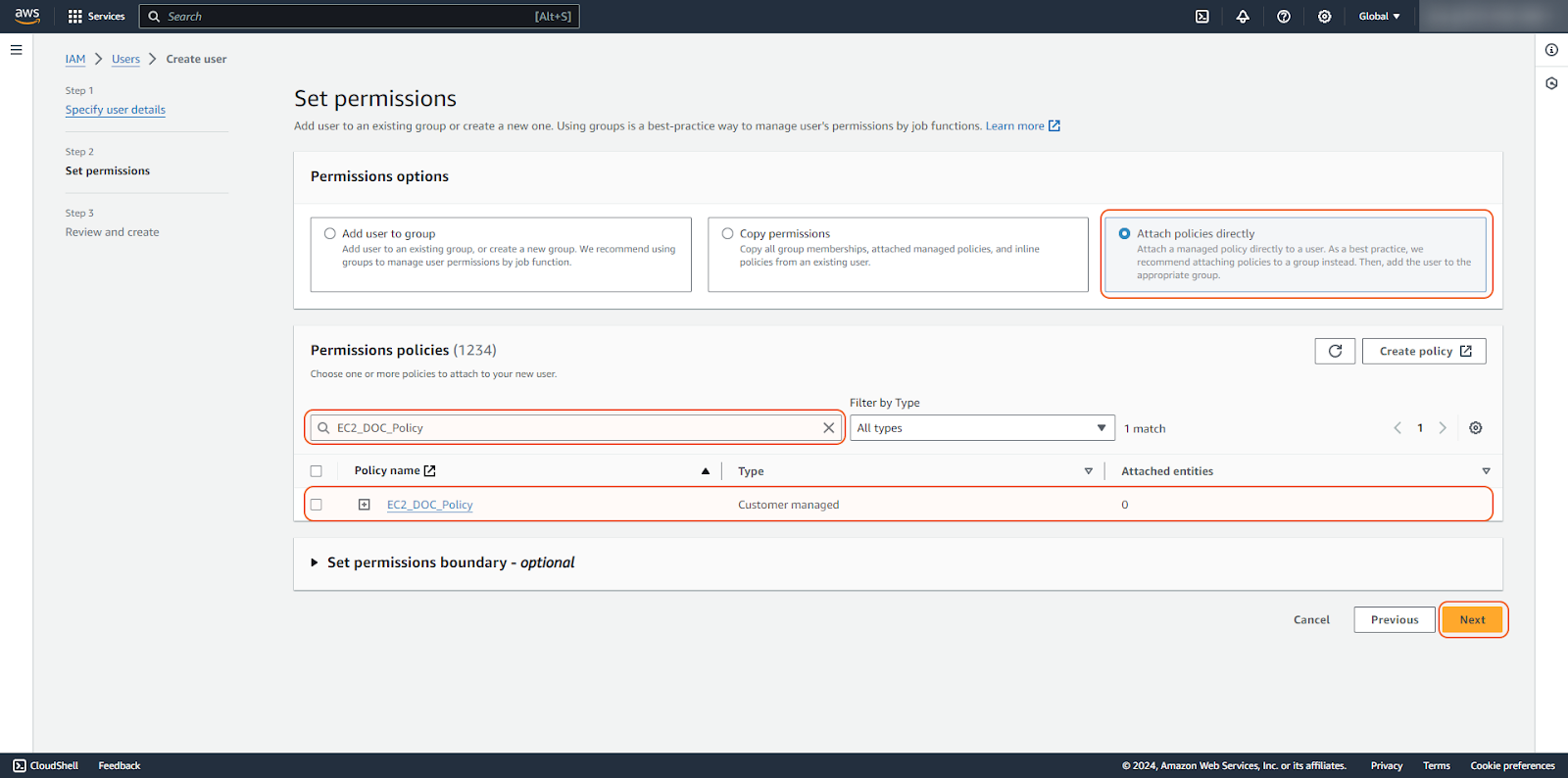Select the Add user to group option
The height and width of the screenshot is (778, 1568).
click(x=330, y=234)
